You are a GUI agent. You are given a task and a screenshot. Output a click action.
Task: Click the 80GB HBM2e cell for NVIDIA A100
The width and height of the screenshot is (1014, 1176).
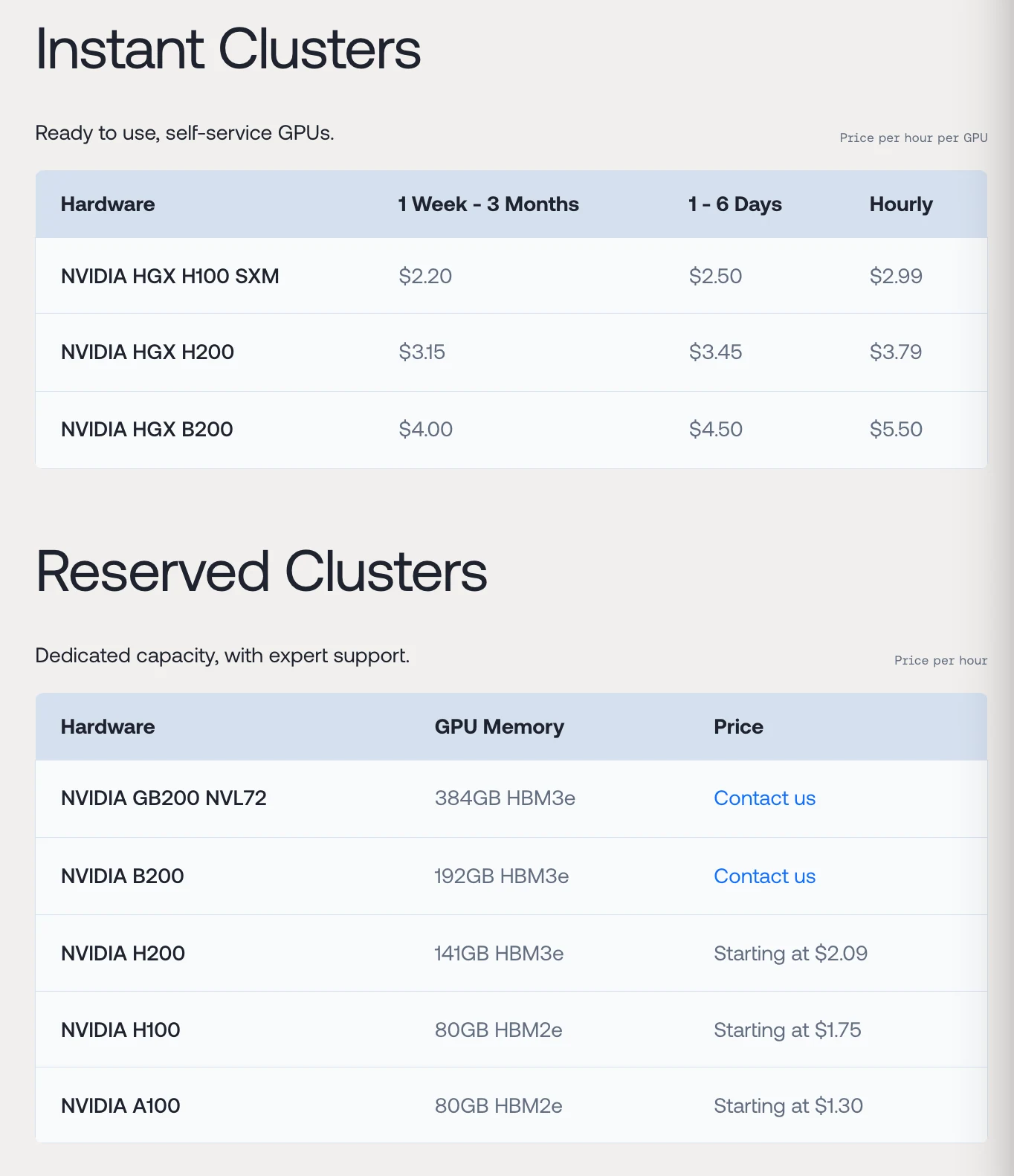pos(498,1105)
